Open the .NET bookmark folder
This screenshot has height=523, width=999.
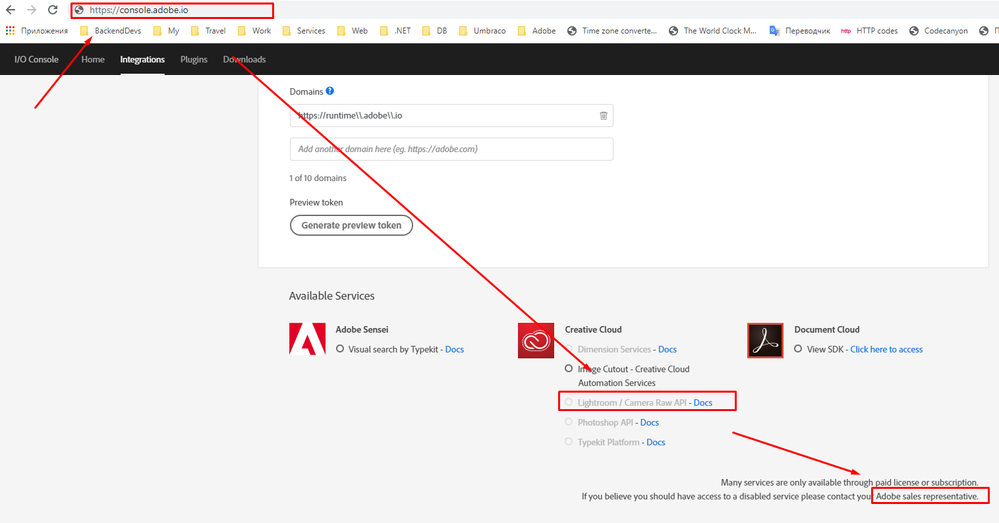395,31
